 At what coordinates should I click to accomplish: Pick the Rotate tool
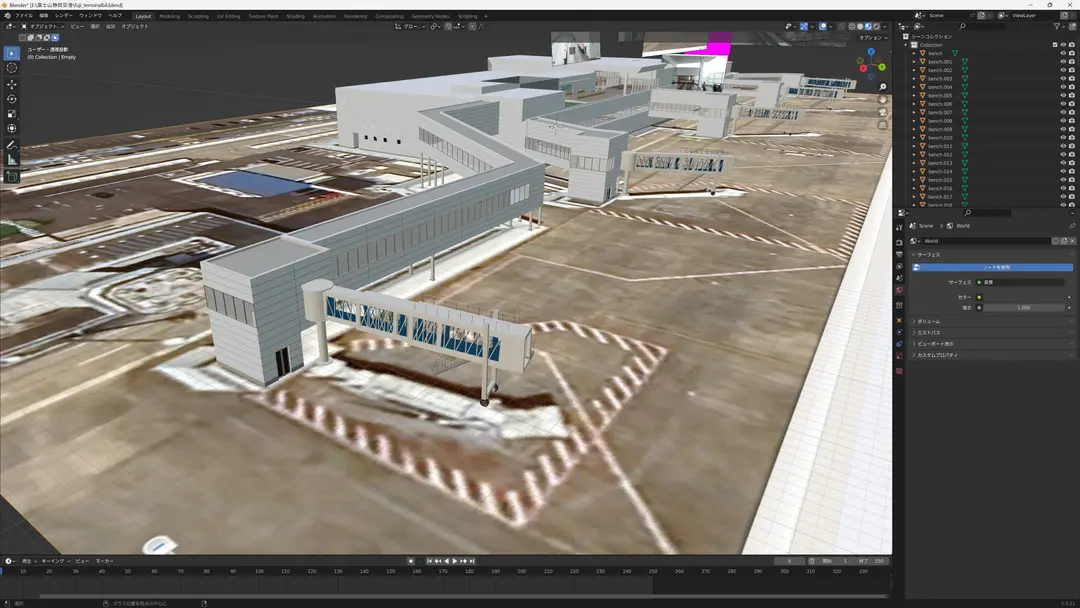[12, 99]
